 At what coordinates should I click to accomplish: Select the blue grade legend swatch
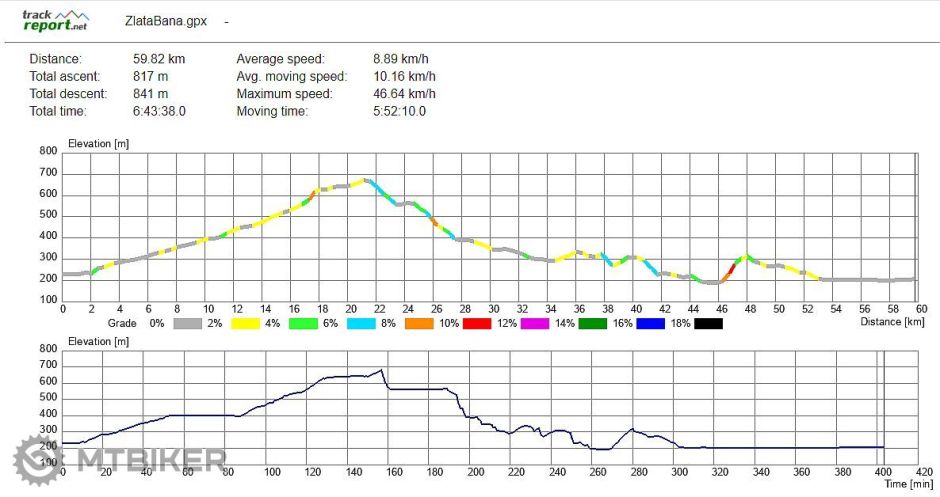[x=651, y=323]
